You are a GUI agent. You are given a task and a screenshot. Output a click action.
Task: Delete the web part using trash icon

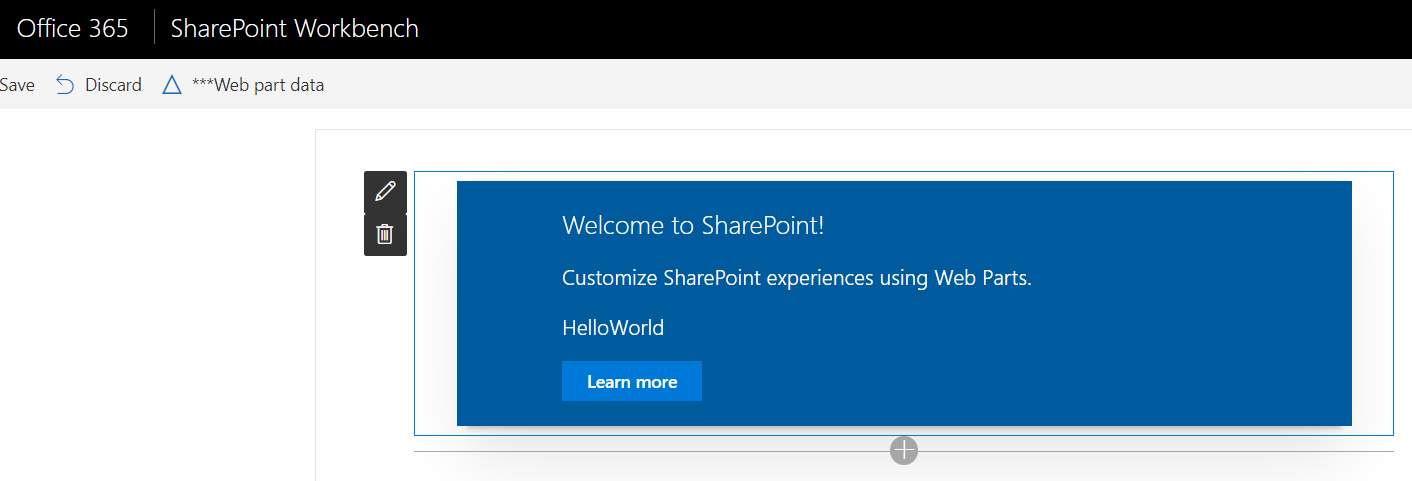pyautogui.click(x=385, y=235)
